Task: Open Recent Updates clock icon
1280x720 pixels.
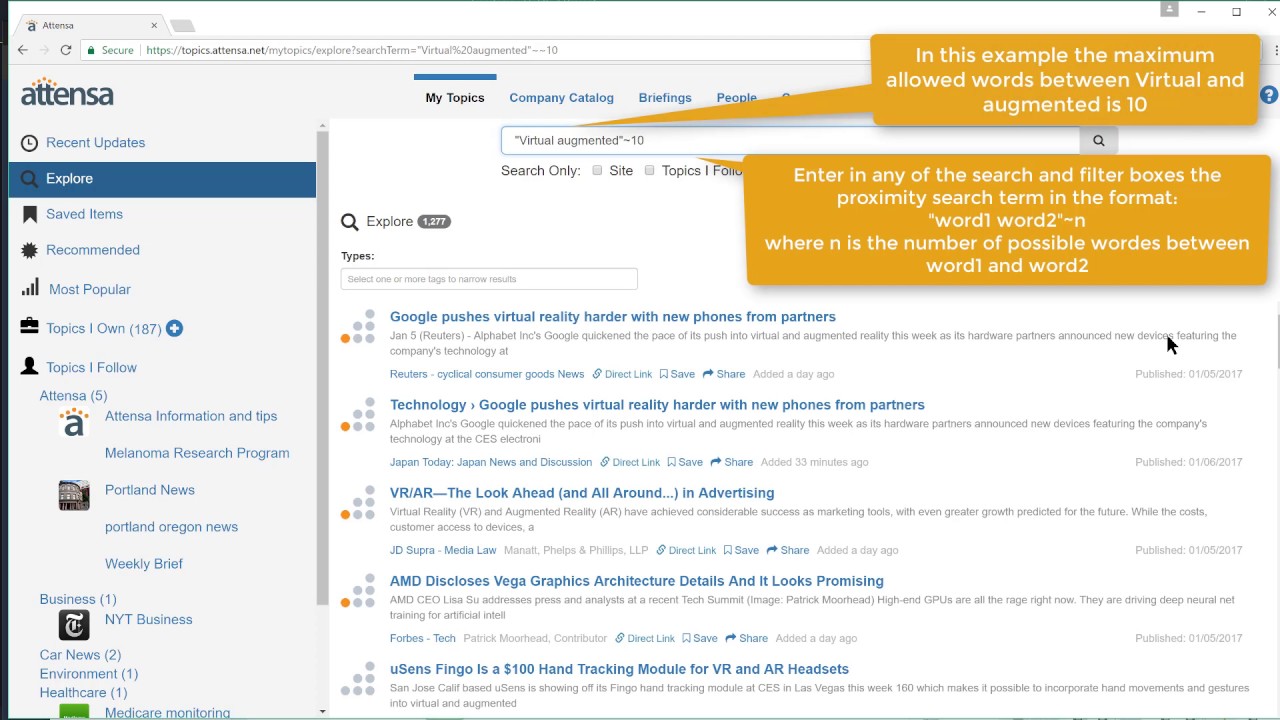Action: tap(30, 143)
